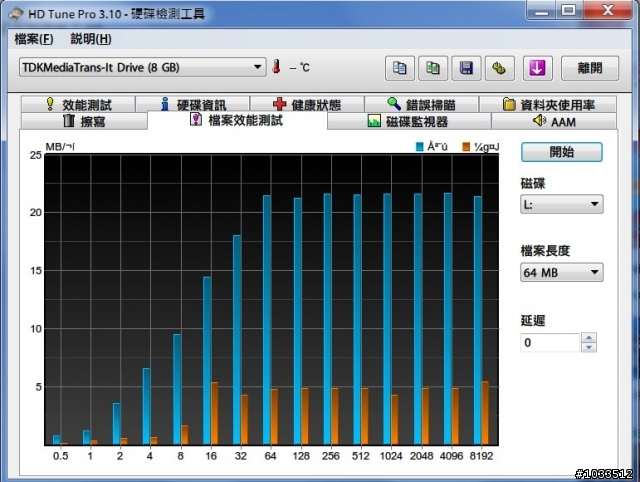This screenshot has height=482, width=640.
Task: Switch to the AAM tab
Action: (554, 121)
